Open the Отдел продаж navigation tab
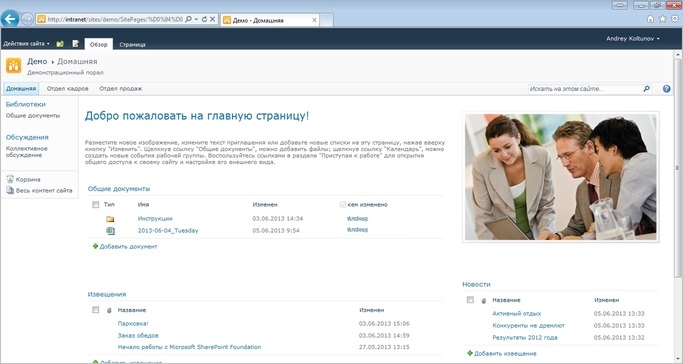Screen dimensions: 683x364 [121, 89]
